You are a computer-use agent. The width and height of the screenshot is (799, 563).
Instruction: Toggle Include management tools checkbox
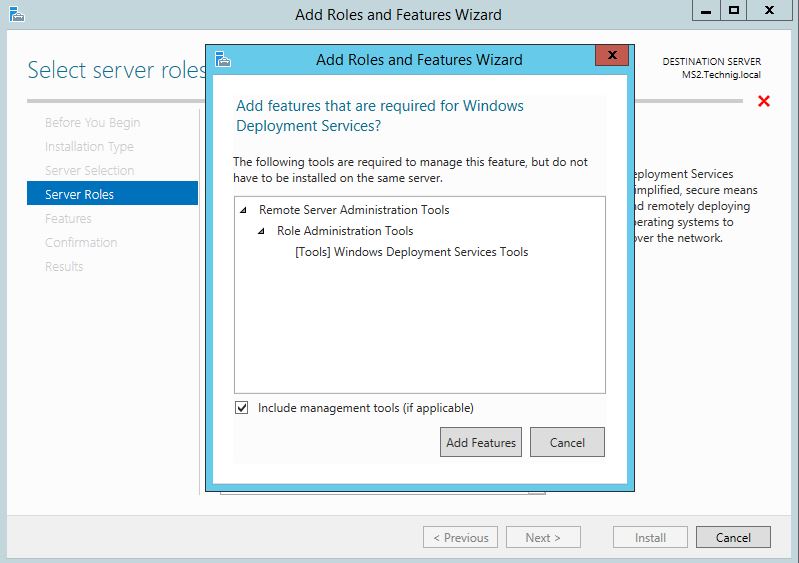coord(242,408)
